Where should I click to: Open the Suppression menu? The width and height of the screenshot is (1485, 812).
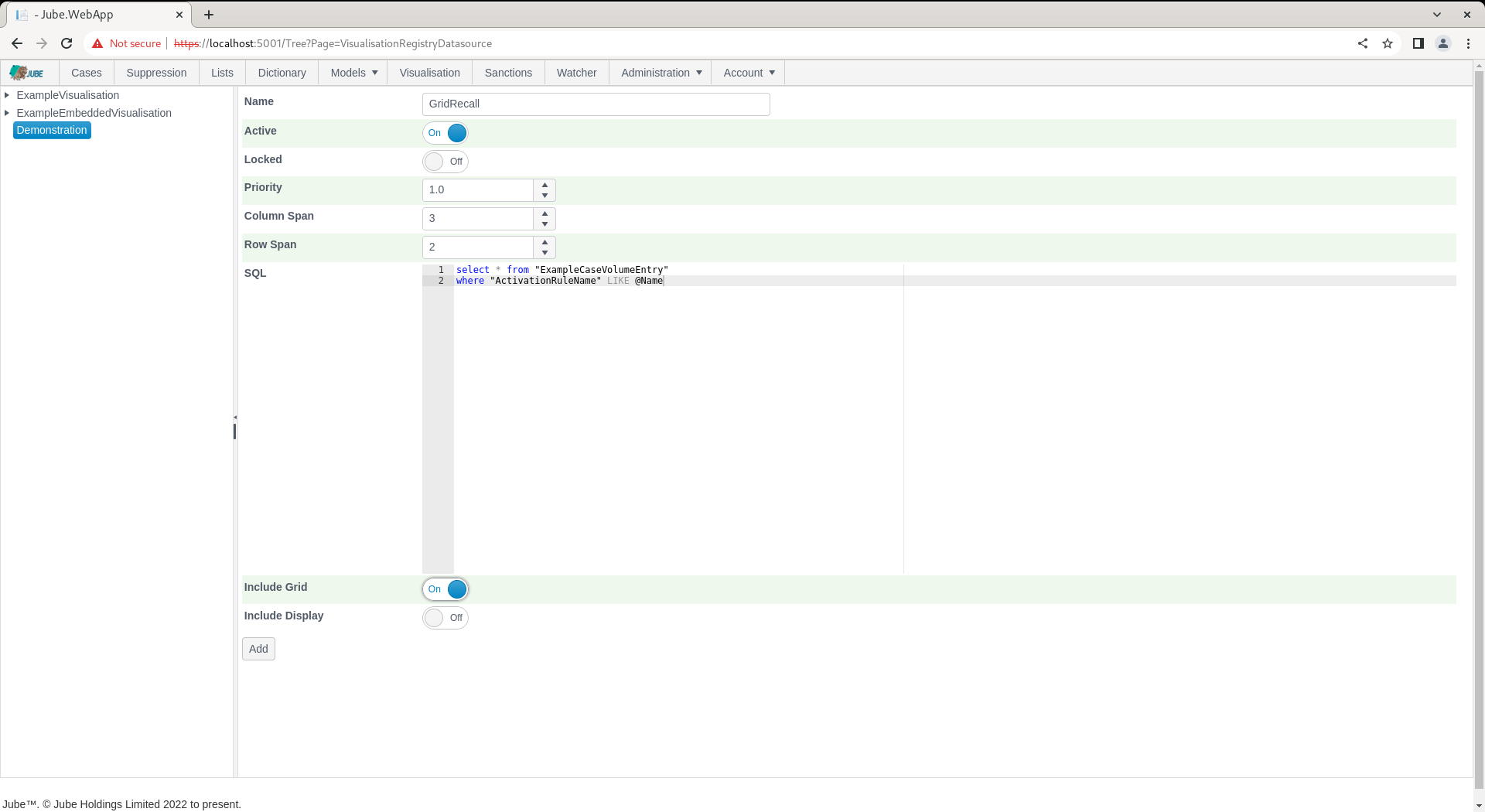coord(156,73)
